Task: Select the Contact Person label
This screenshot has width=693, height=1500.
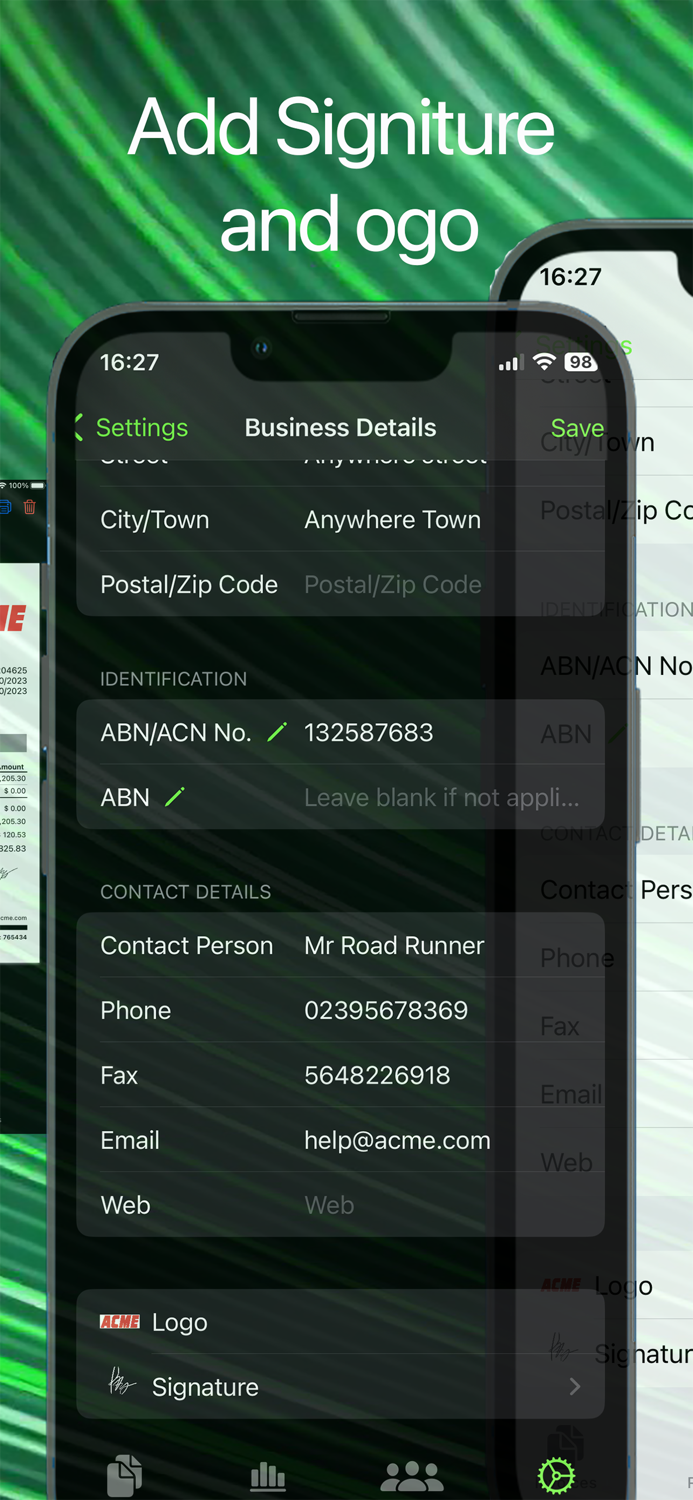Action: pos(187,946)
